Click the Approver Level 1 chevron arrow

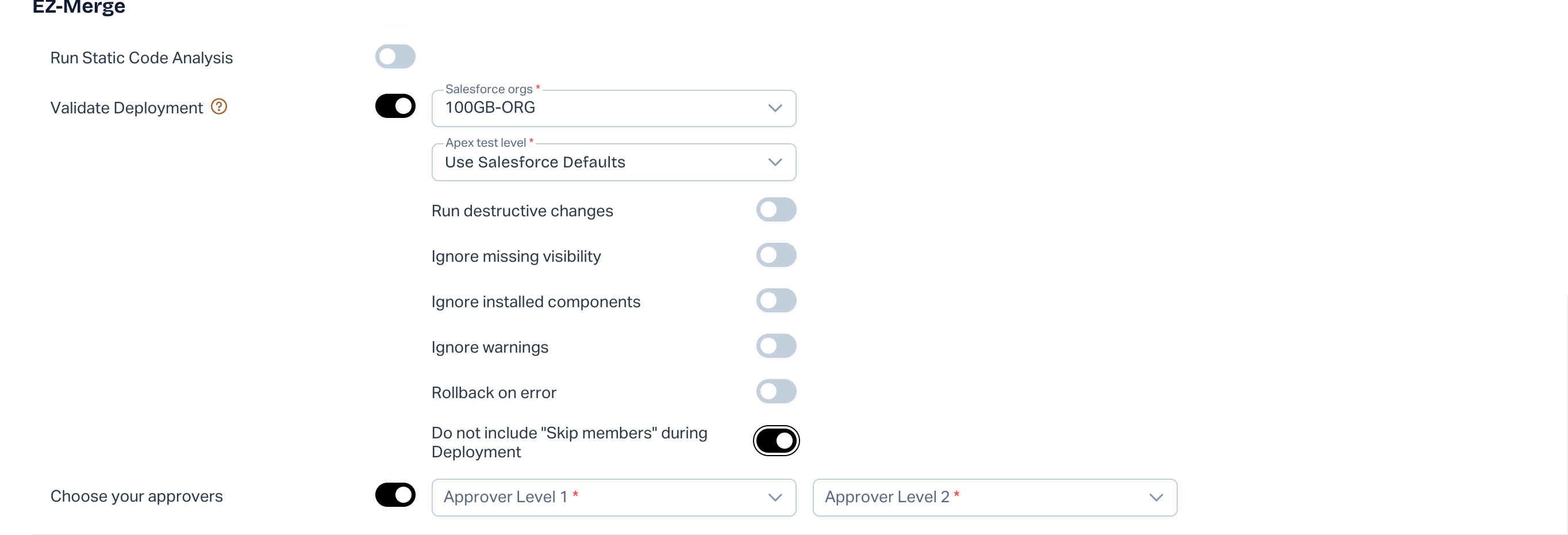click(x=775, y=497)
